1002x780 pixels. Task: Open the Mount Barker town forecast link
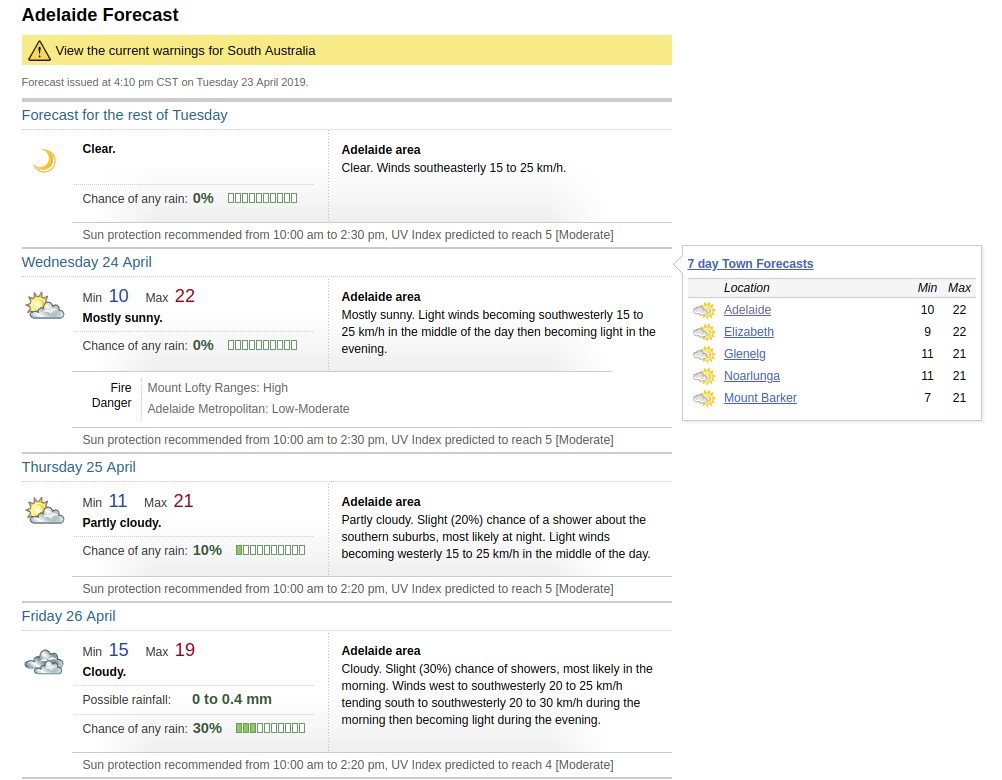pos(760,398)
